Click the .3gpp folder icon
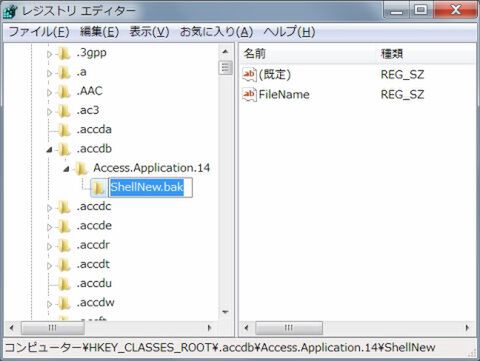The image size is (480, 361). coord(64,53)
